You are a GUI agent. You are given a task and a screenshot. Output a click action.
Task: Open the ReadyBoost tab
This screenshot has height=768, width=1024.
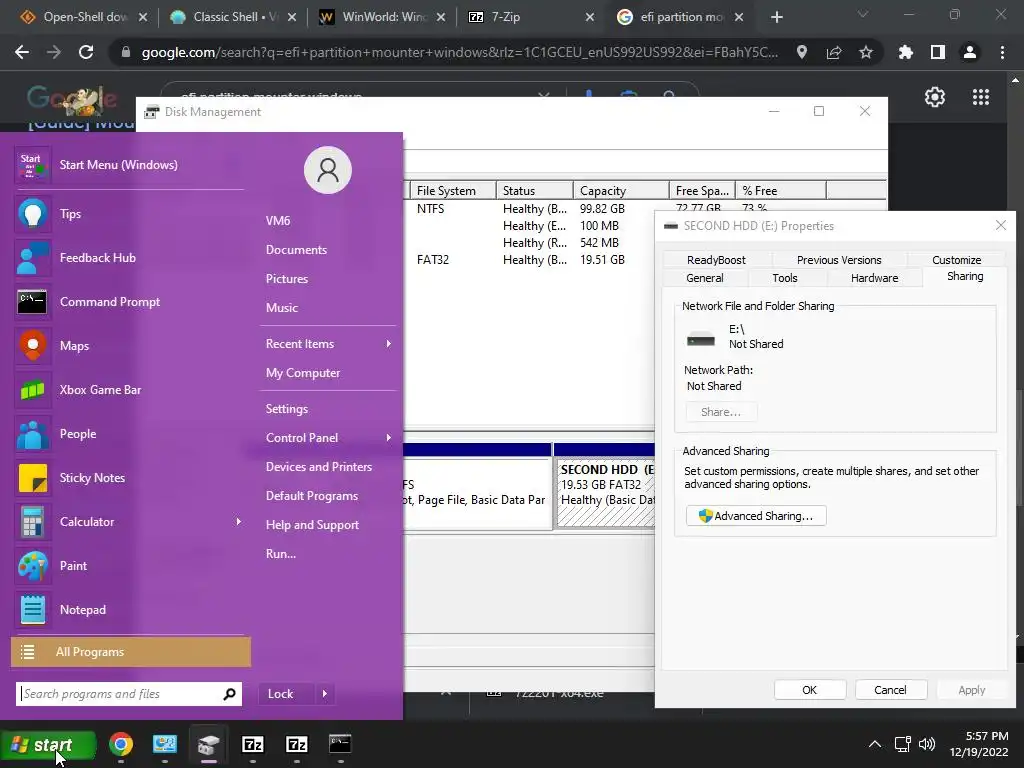pos(716,260)
